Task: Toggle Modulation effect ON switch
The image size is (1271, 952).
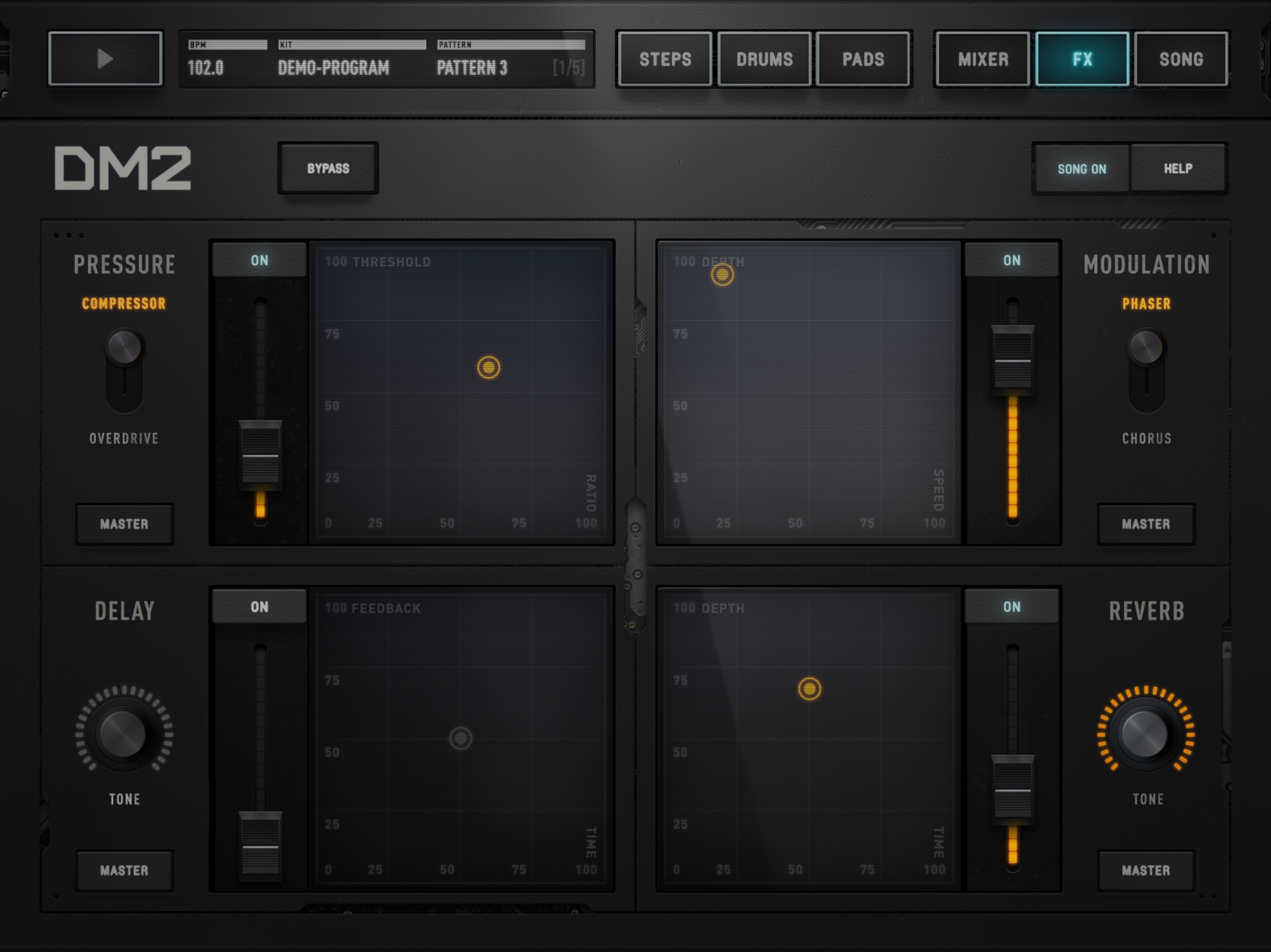Action: click(1012, 260)
